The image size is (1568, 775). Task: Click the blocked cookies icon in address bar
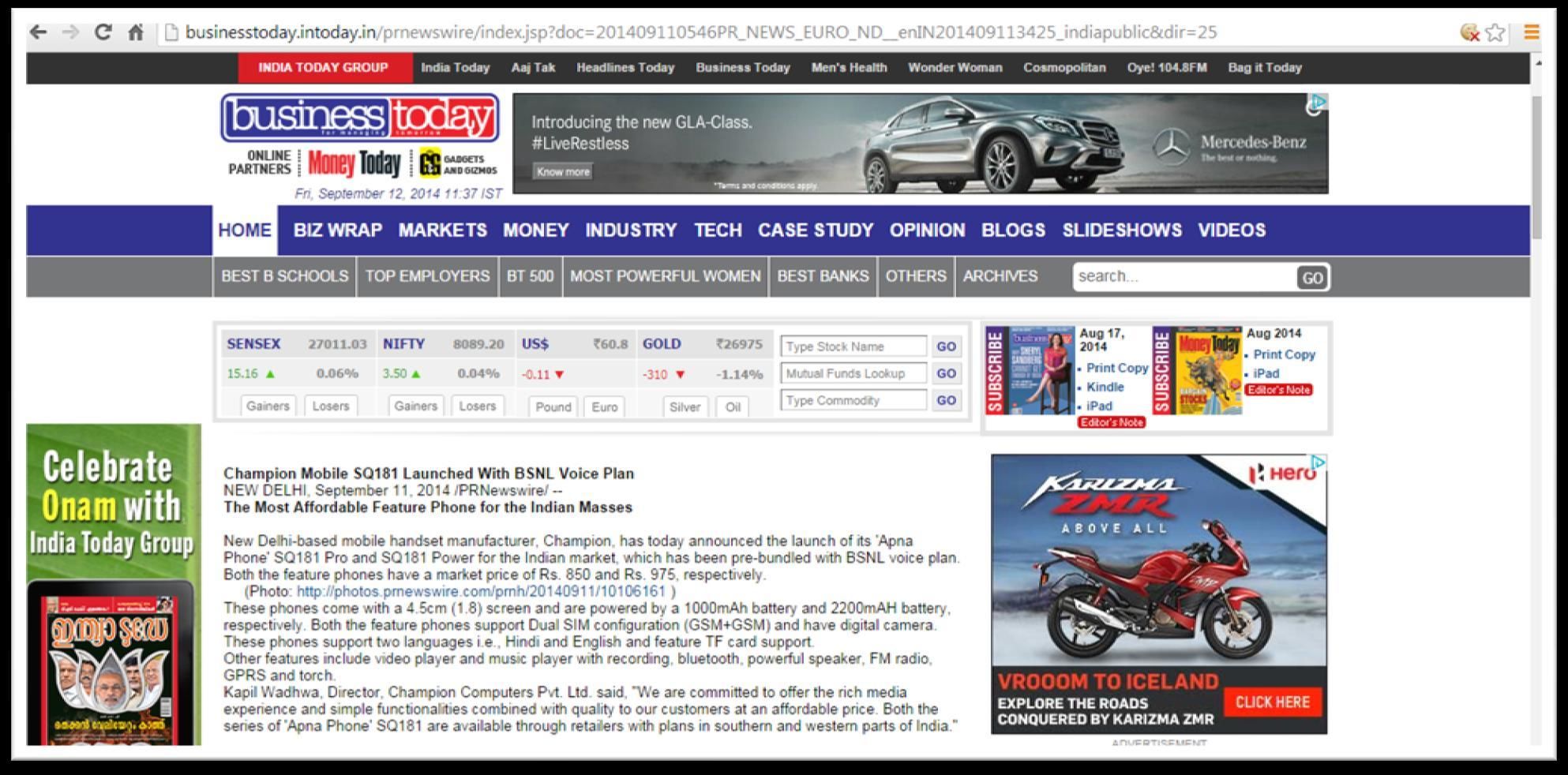pos(1469,32)
